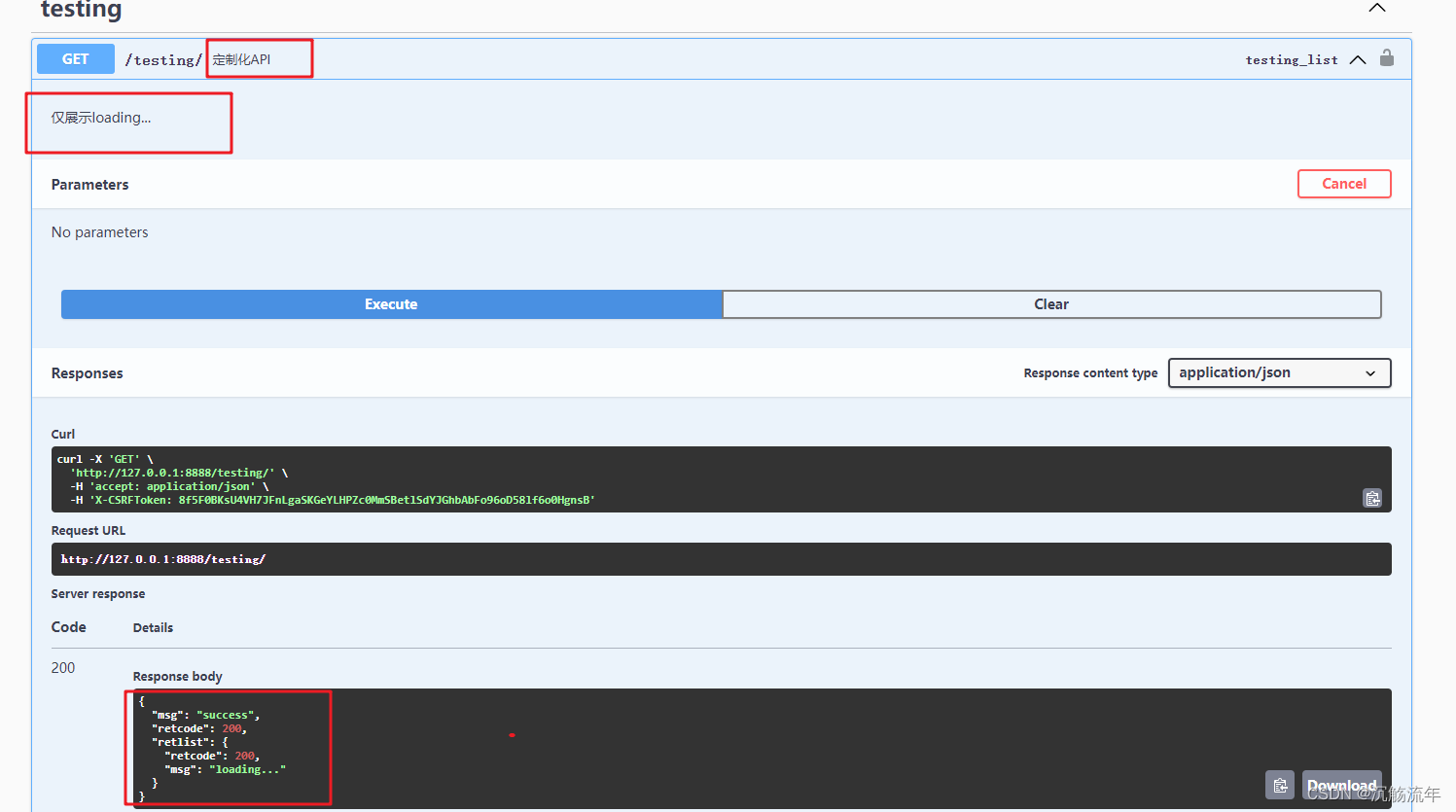Click the Parameters section heading
This screenshot has height=812, width=1456.
click(89, 185)
